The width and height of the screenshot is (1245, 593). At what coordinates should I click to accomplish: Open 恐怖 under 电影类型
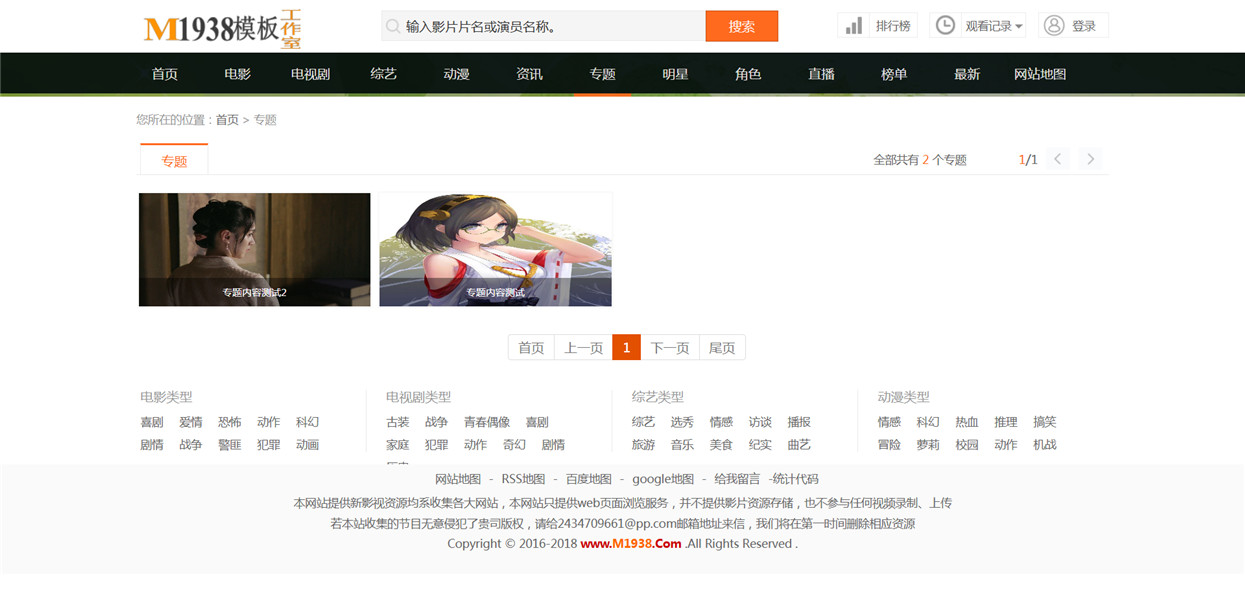[x=230, y=422]
